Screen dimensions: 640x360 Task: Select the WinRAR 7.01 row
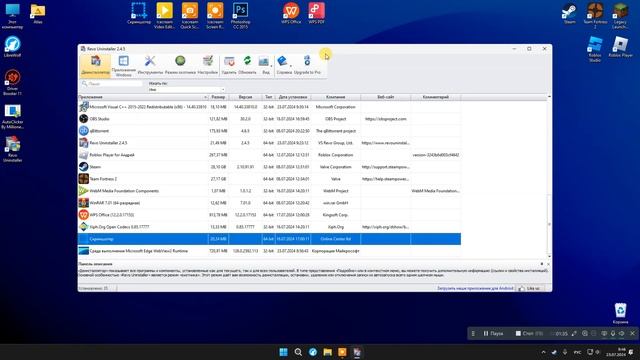click(269, 203)
